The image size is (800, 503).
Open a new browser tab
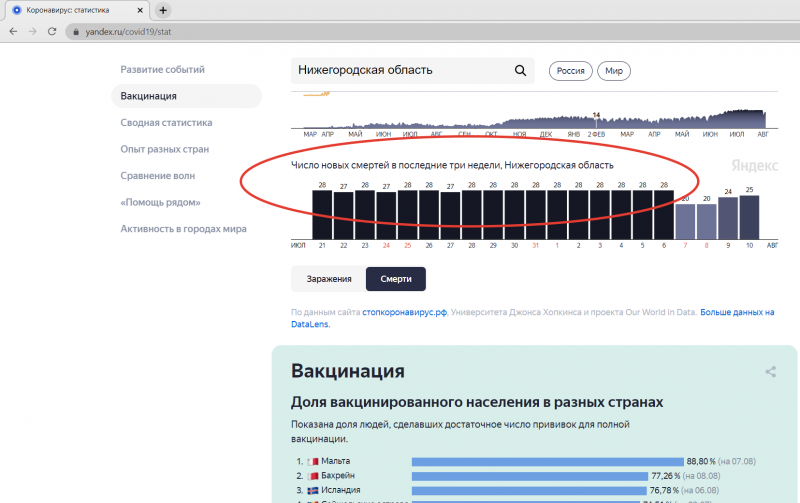tap(163, 10)
